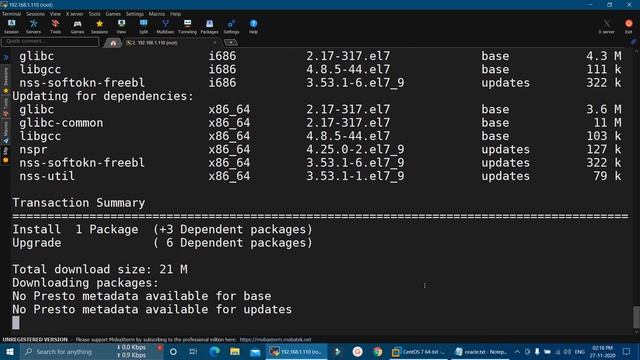Show hidden system tray icons
Viewport: 640px width, 360px height.
tap(517, 351)
